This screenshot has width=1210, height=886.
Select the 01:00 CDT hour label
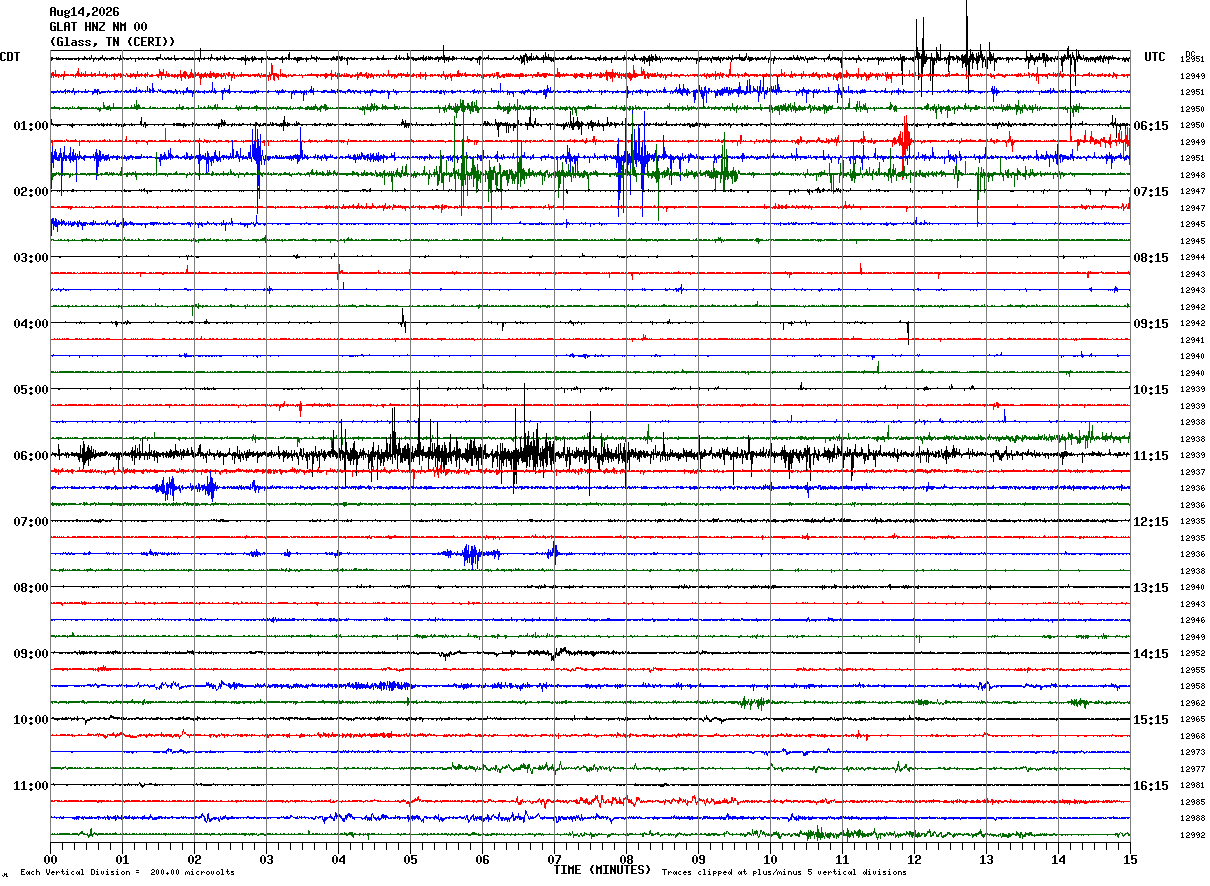tap(31, 125)
